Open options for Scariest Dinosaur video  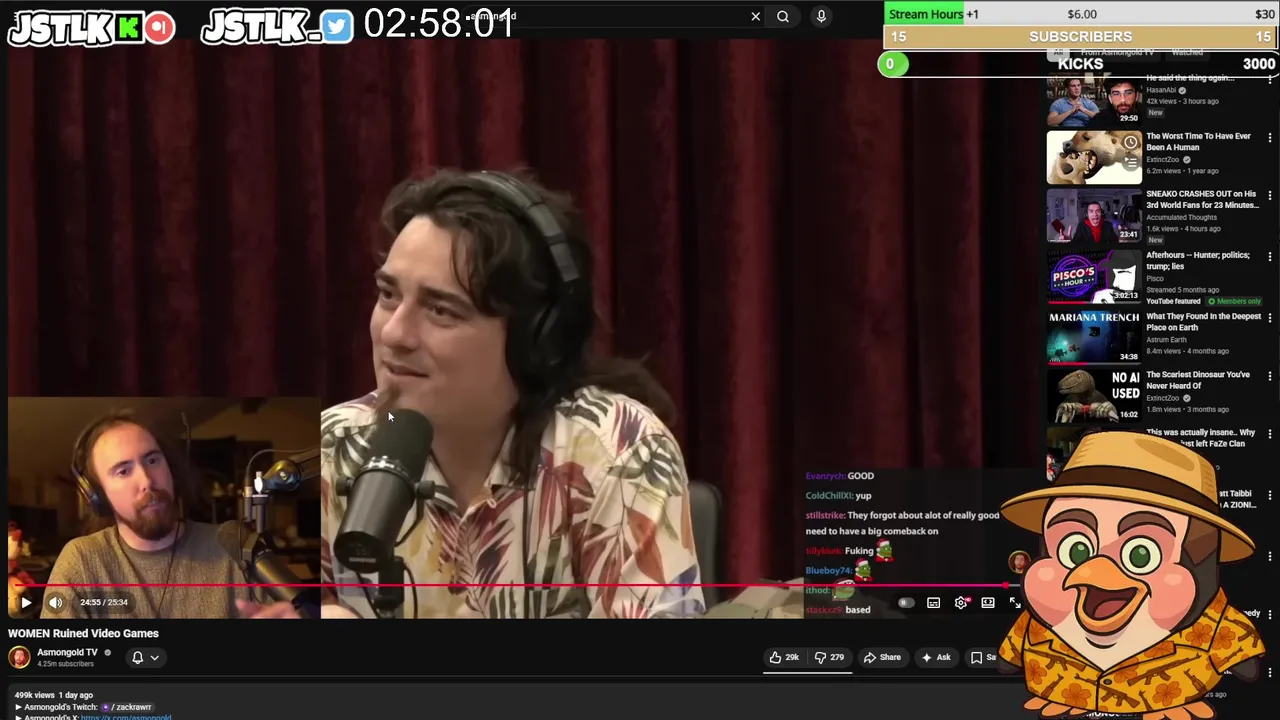coord(1270,376)
